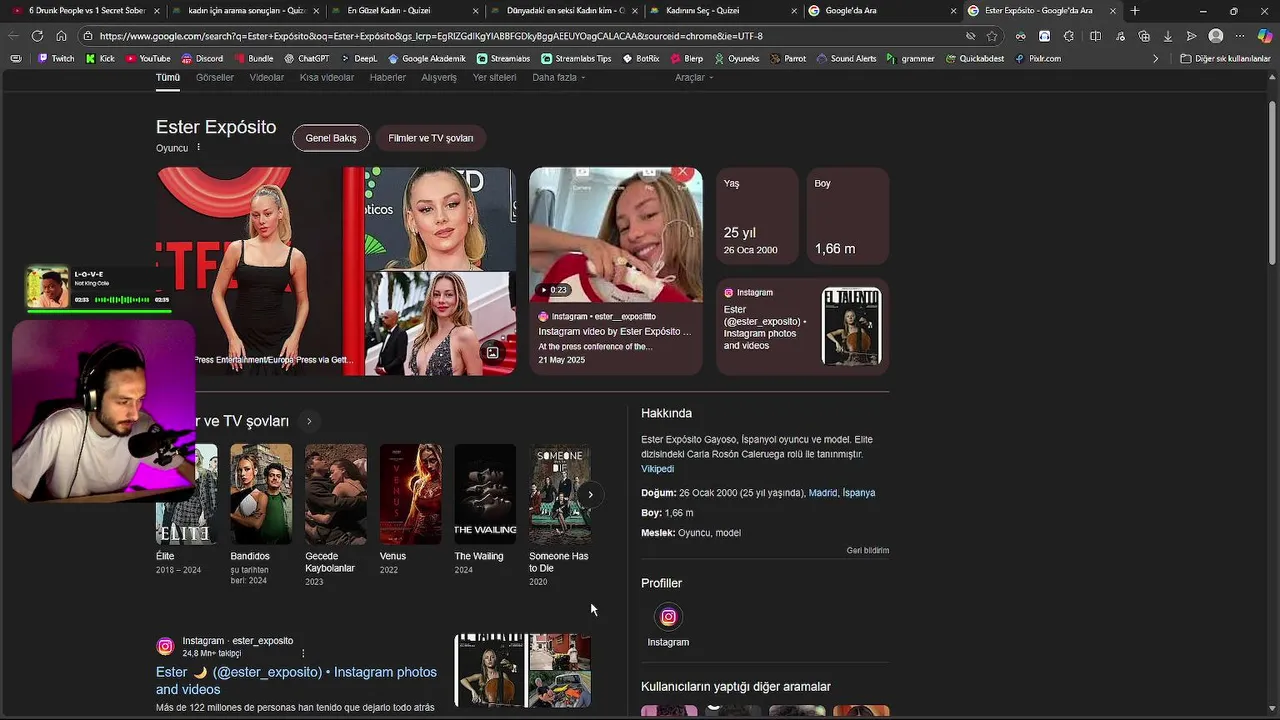
Task: Open the Streamlabs bookmark
Action: point(503,59)
